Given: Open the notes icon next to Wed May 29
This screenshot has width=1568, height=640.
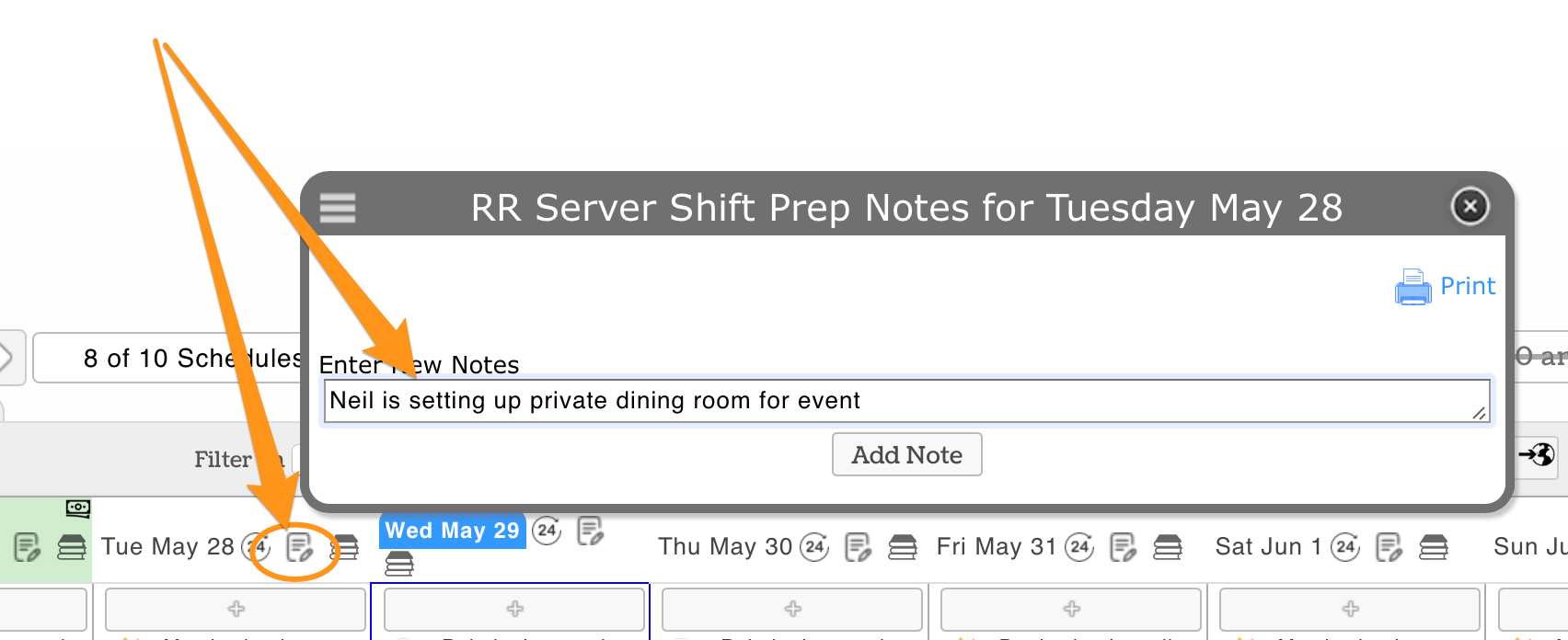Looking at the screenshot, I should pyautogui.click(x=590, y=531).
